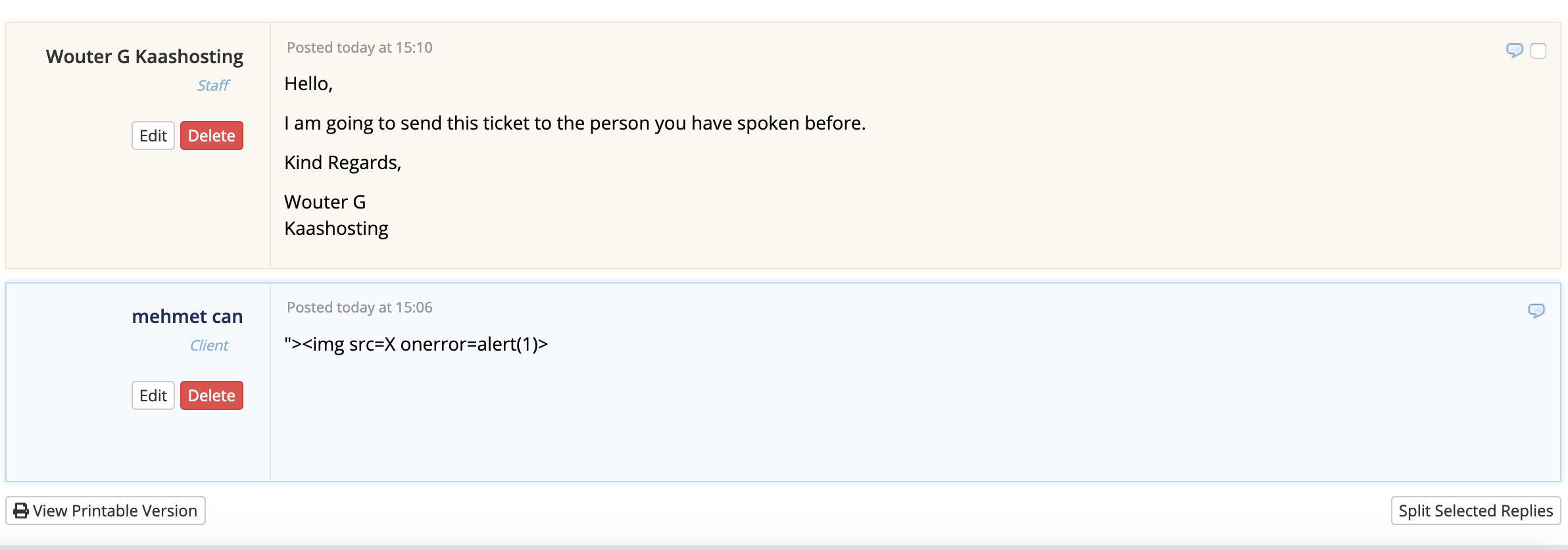Click the Kind Regards line
The width and height of the screenshot is (1568, 550).
pos(343,162)
